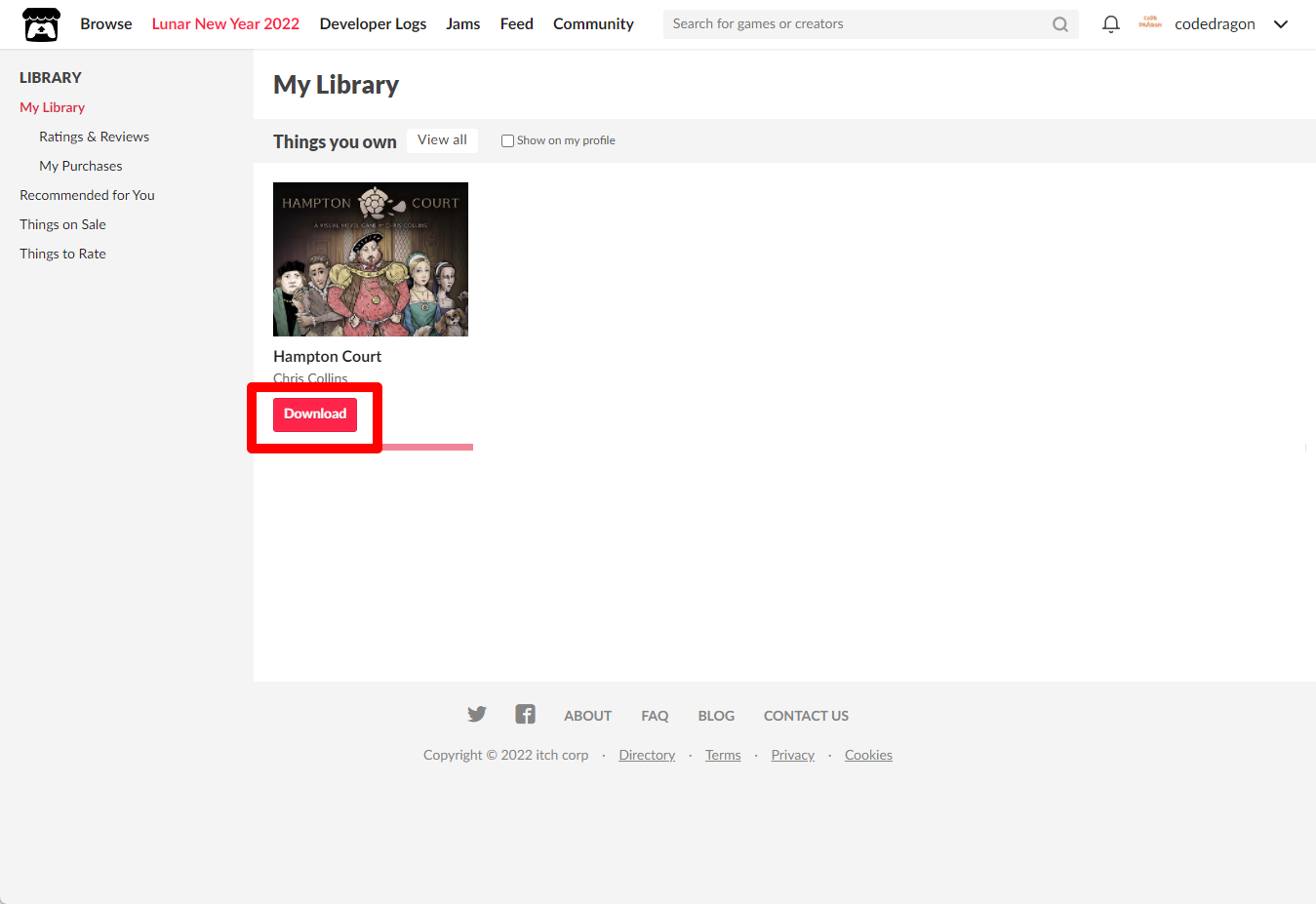The height and width of the screenshot is (904, 1316).
Task: Open the Privacy link
Action: [793, 755]
